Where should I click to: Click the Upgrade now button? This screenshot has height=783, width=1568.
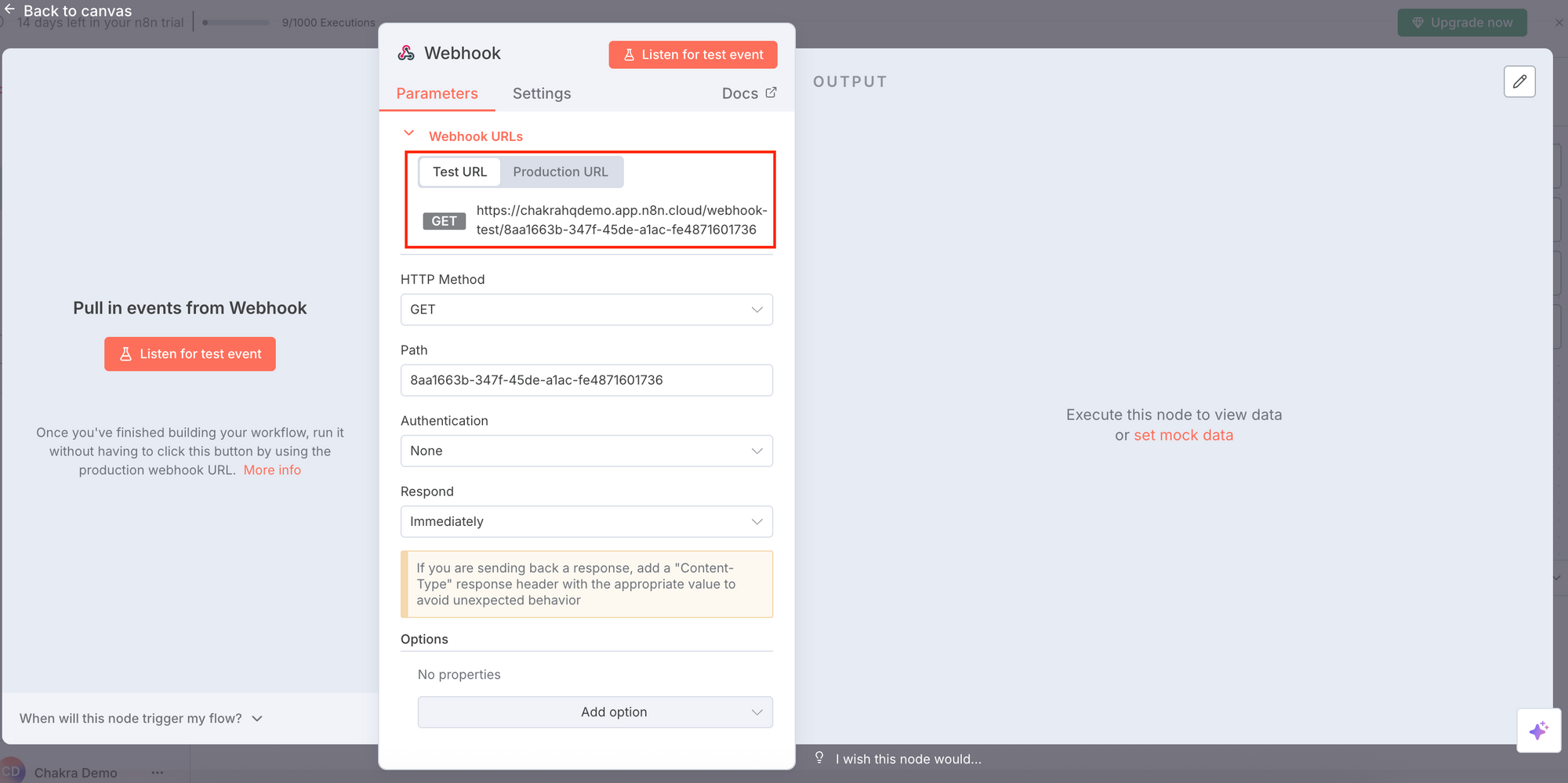pyautogui.click(x=1462, y=23)
